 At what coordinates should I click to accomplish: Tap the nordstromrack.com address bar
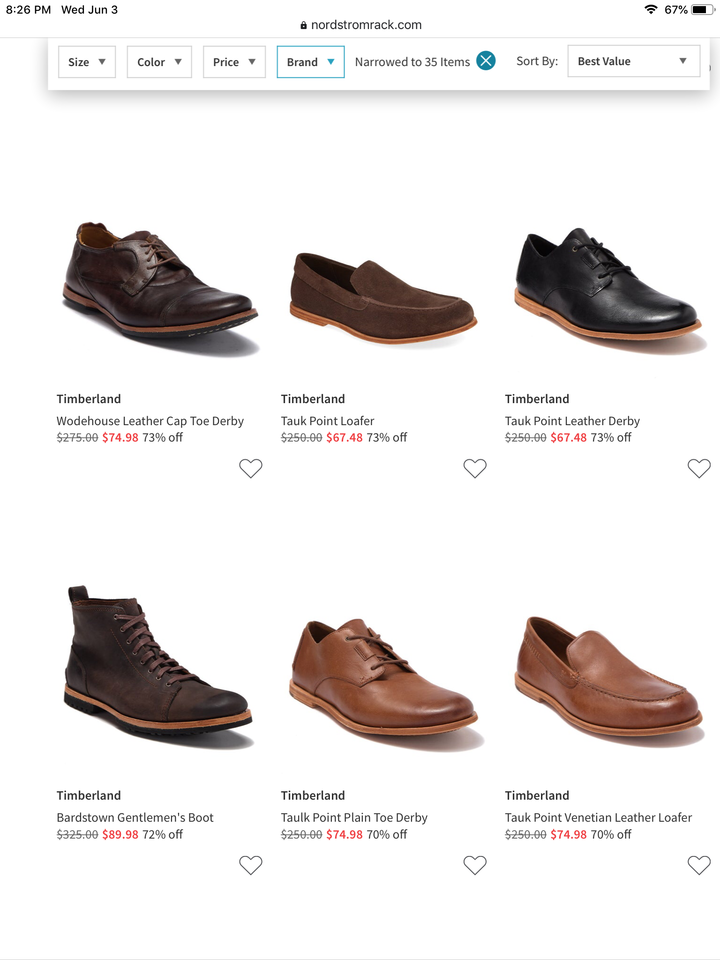point(361,25)
